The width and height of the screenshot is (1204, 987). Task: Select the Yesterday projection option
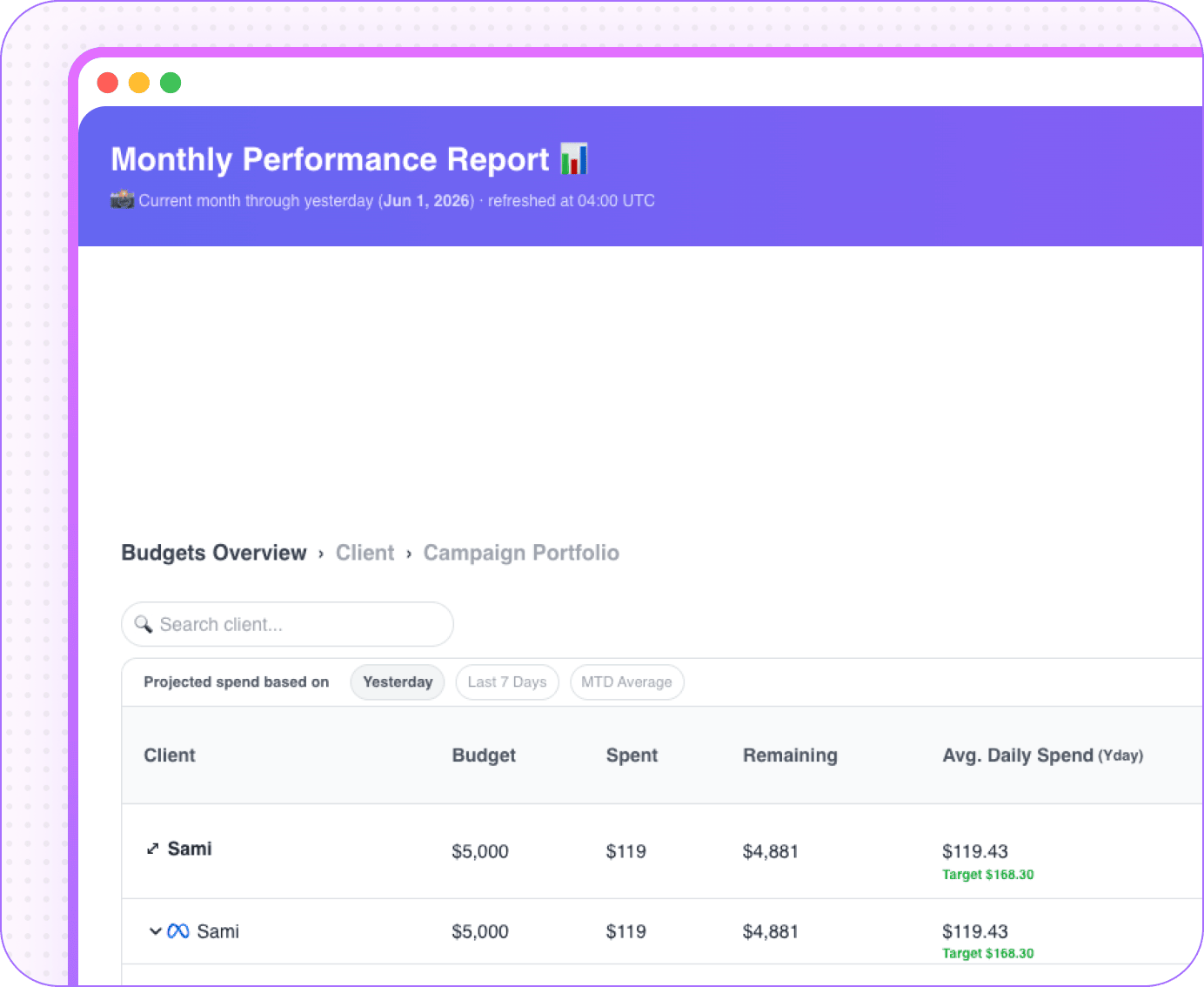(398, 682)
